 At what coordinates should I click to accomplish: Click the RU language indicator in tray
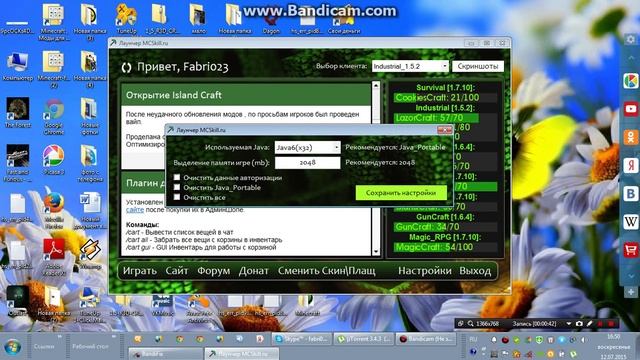[x=473, y=339]
